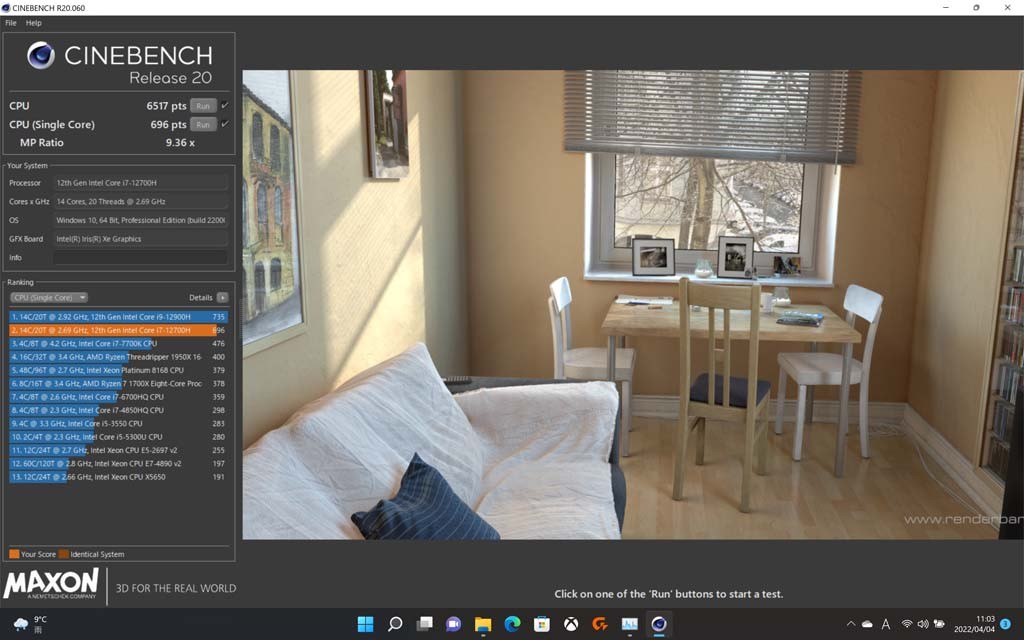Open Microsoft Store from the taskbar
1024x640 pixels.
coord(541,624)
